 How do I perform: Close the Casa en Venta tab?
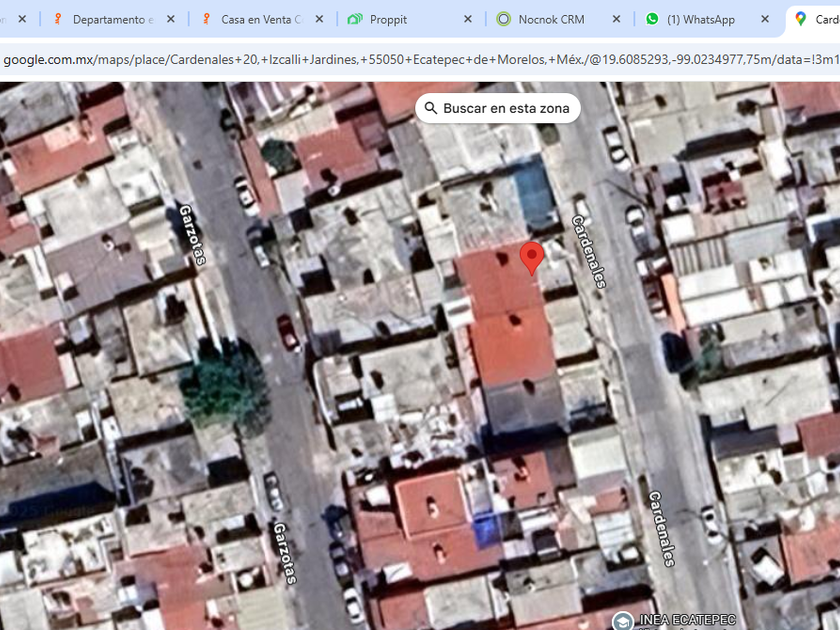pos(319,19)
